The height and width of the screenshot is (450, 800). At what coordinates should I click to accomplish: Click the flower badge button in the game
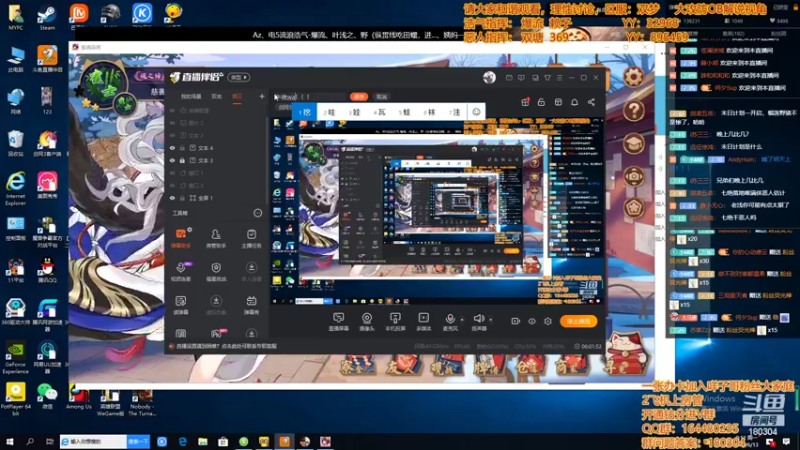tap(634, 208)
